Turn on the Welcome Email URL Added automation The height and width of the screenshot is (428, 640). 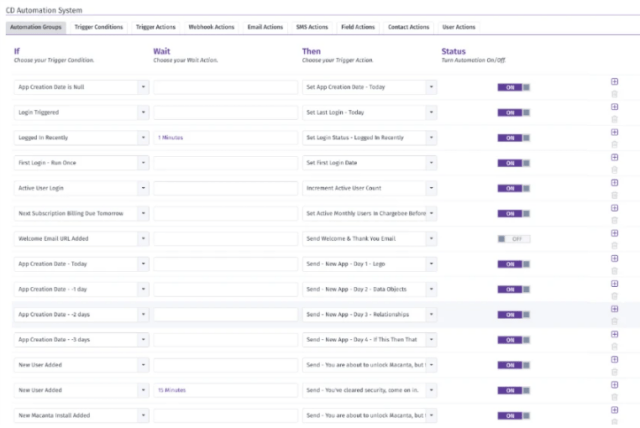point(514,239)
